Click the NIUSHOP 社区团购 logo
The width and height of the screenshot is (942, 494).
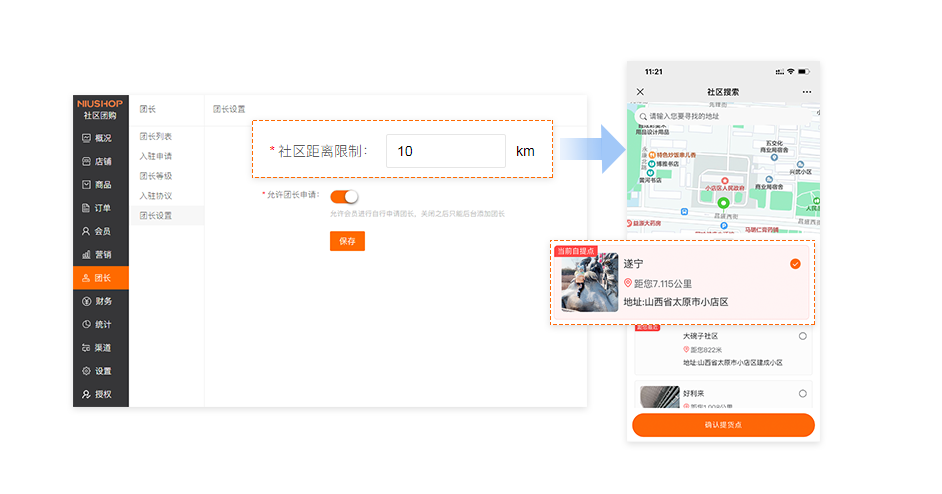point(100,109)
